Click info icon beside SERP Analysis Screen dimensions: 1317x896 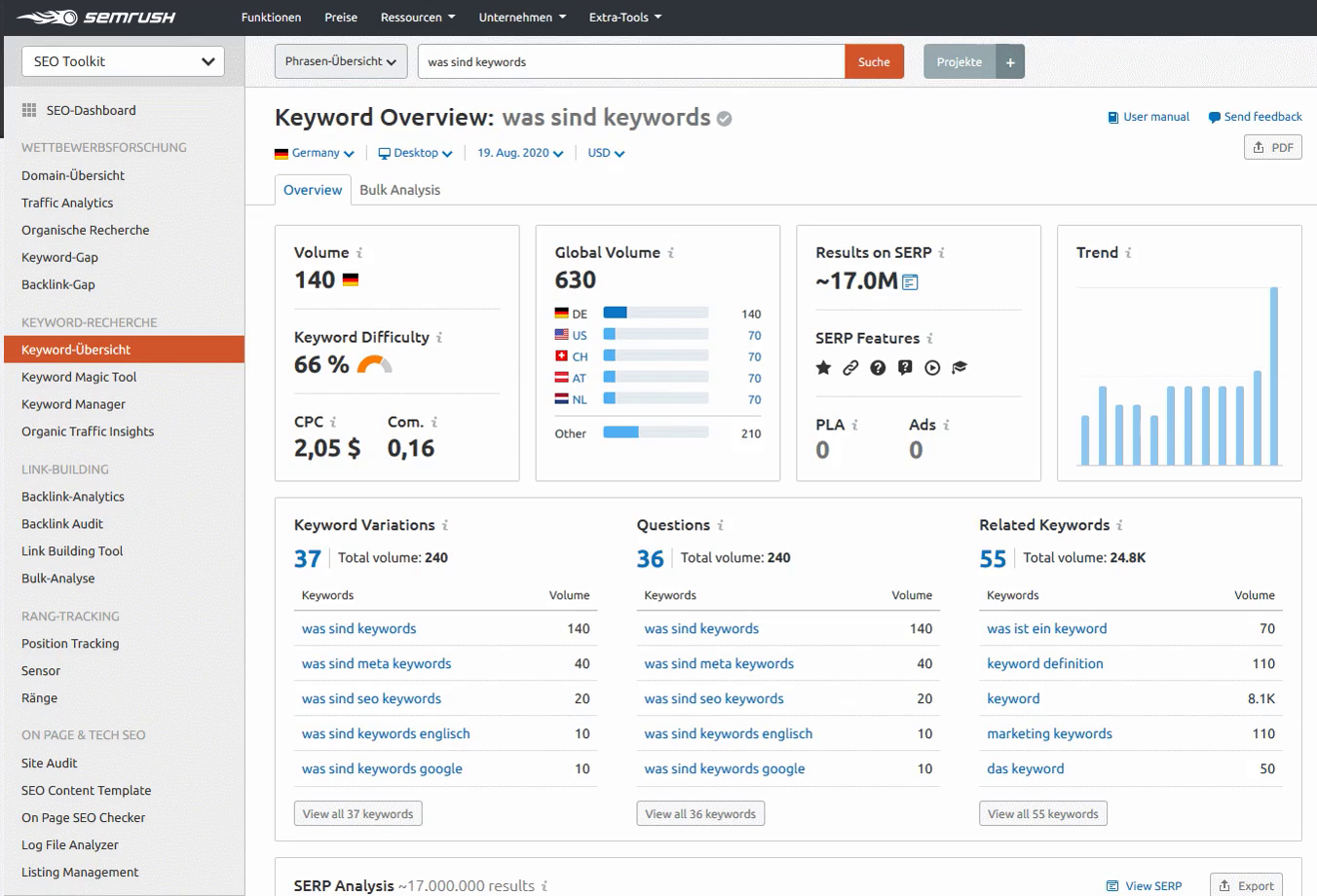(545, 886)
